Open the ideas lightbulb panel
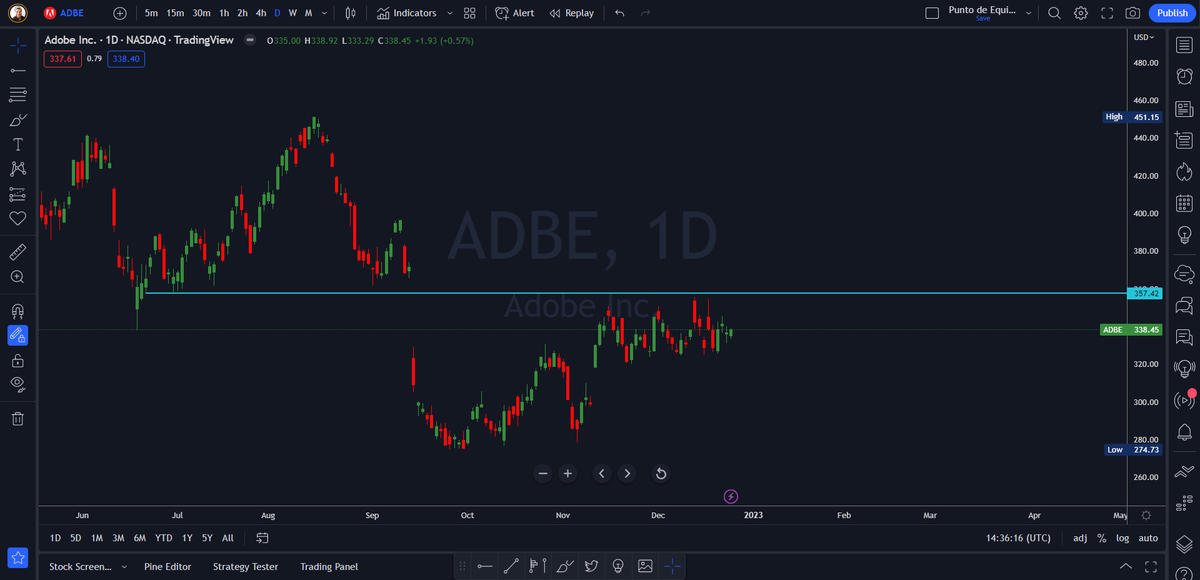This screenshot has height=580, width=1200. tap(1185, 235)
